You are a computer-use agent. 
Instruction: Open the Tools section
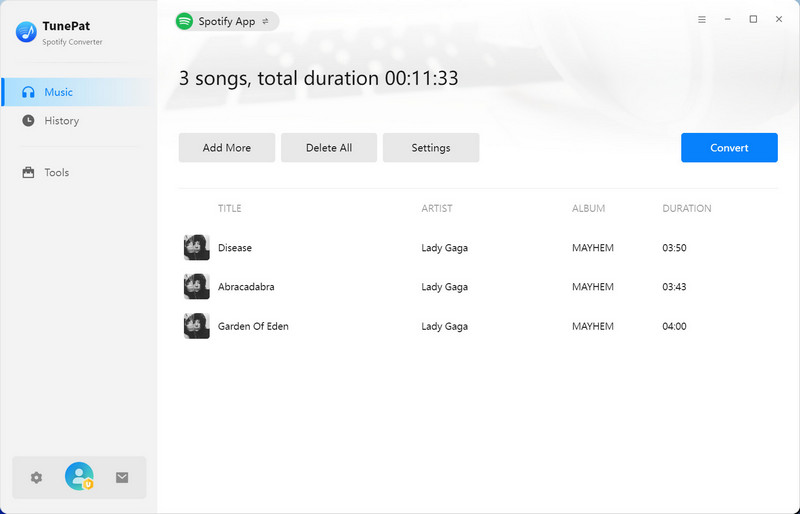pyautogui.click(x=56, y=173)
